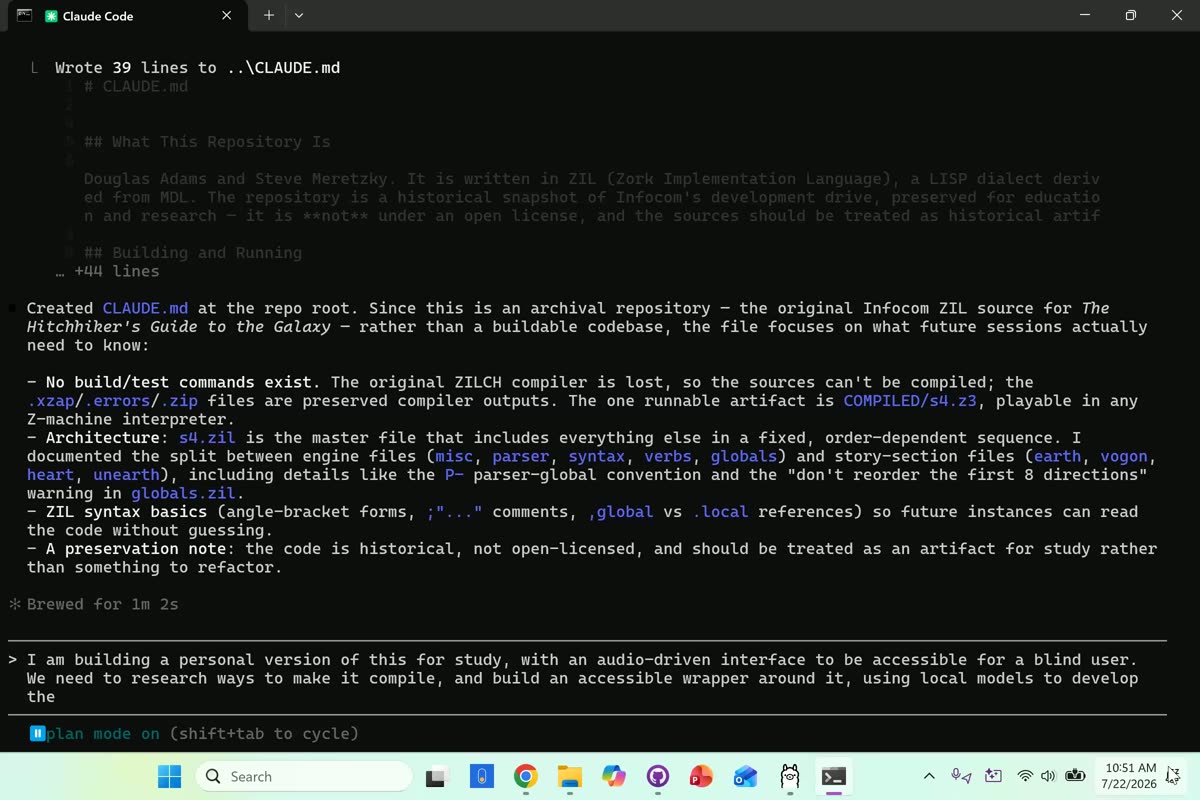Click the terminal icon in the title bar
1200x800 pixels.
coord(24,15)
